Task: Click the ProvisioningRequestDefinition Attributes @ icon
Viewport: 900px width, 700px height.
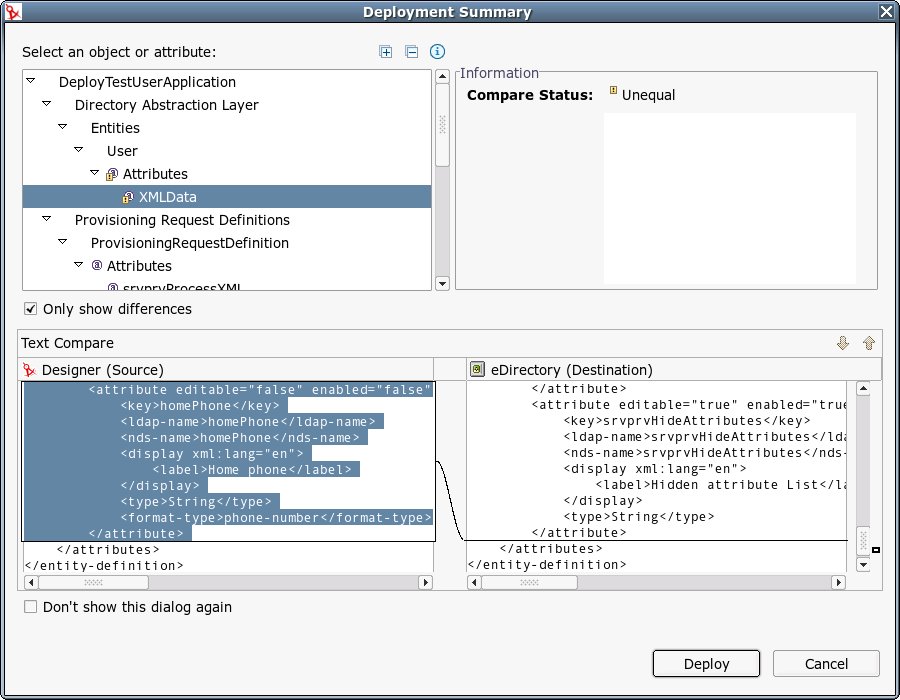Action: tap(96, 265)
